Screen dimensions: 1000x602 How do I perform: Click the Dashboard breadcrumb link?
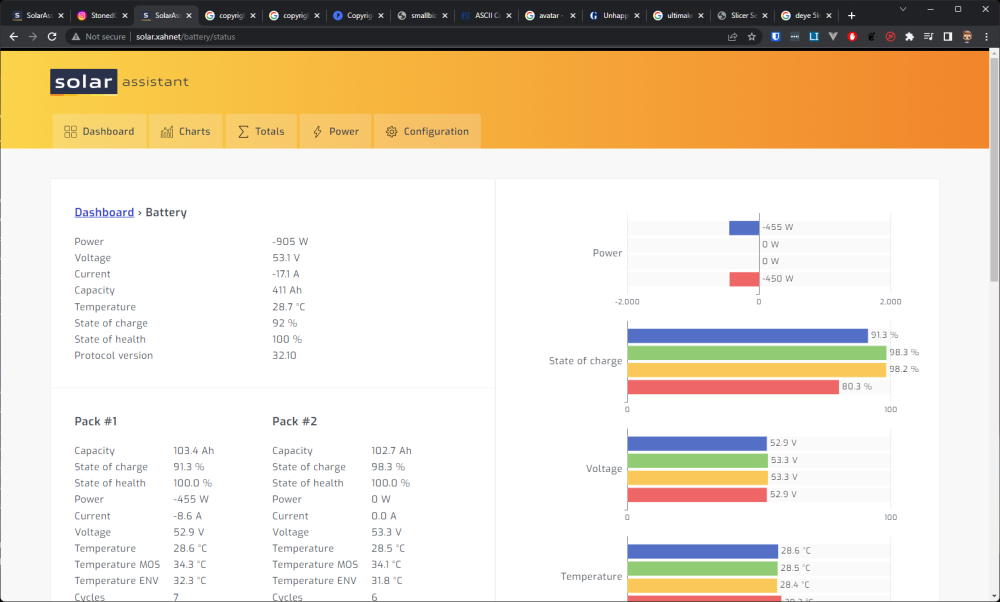104,212
